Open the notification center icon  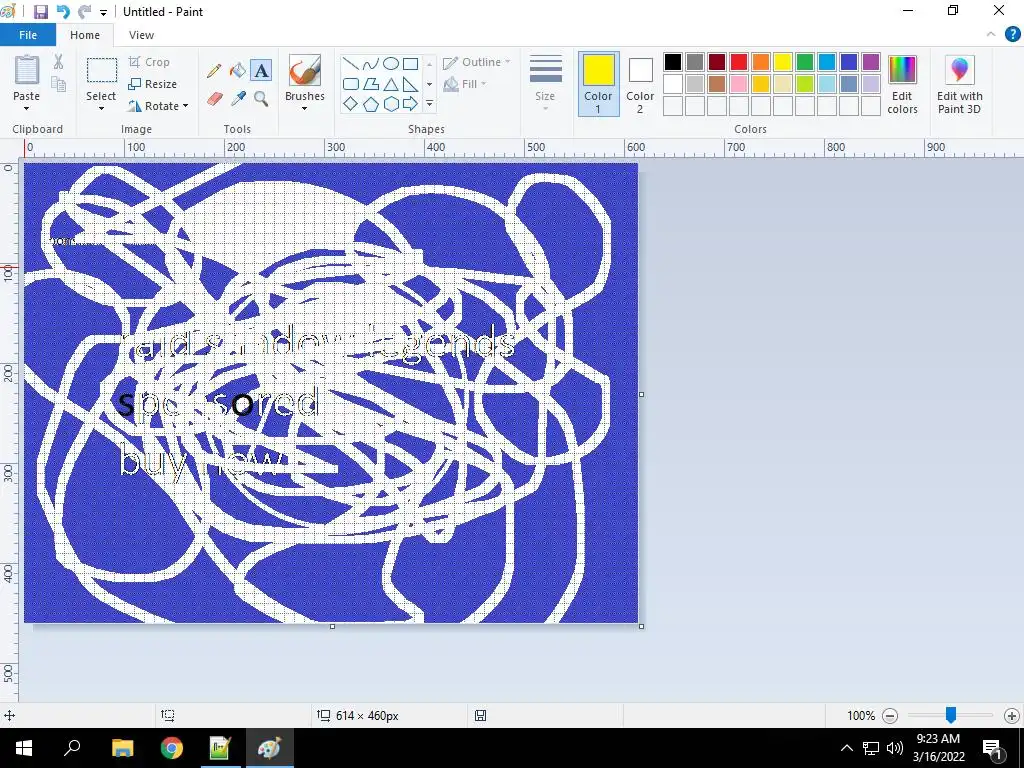992,748
